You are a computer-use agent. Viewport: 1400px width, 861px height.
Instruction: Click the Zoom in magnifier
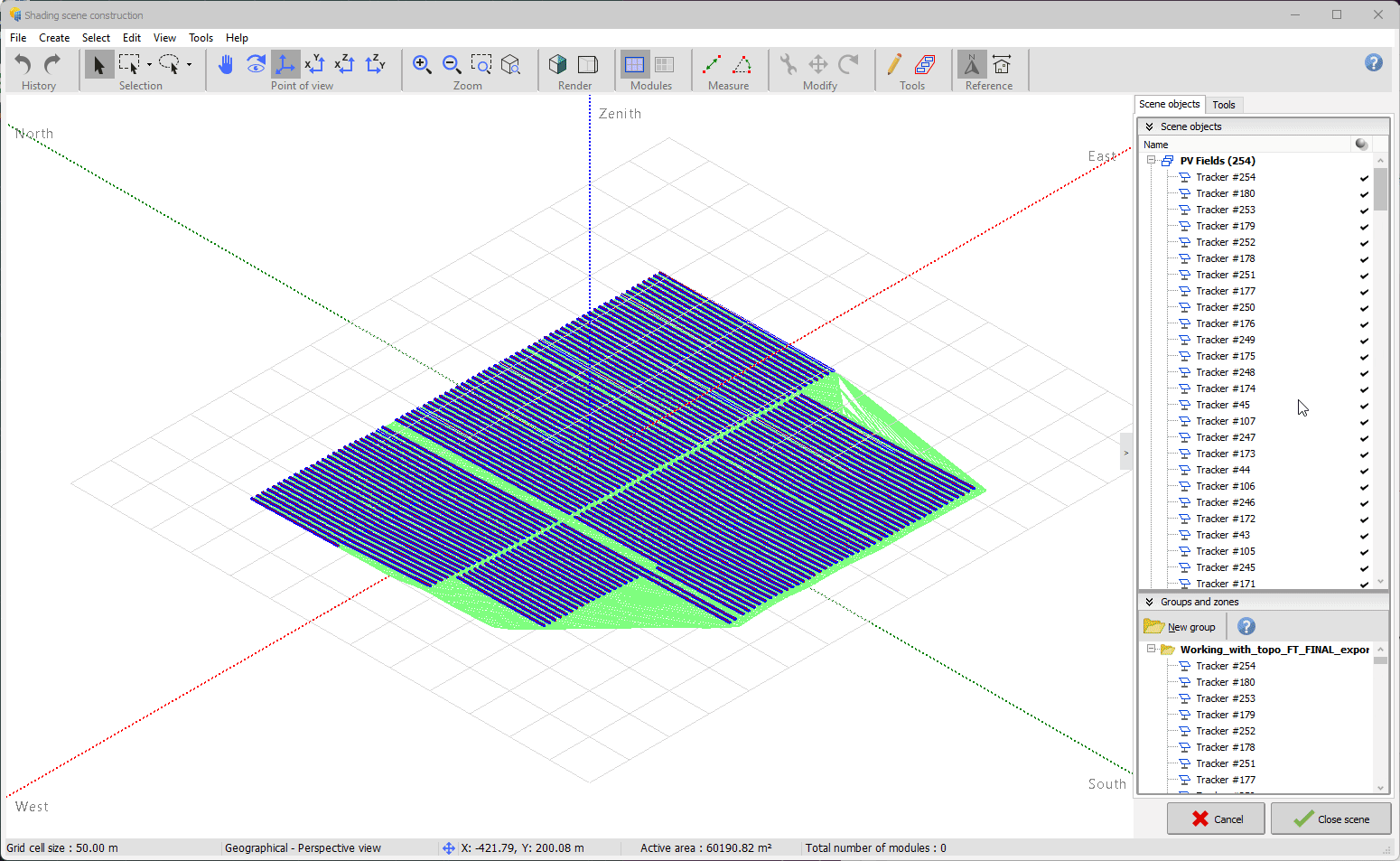422,64
